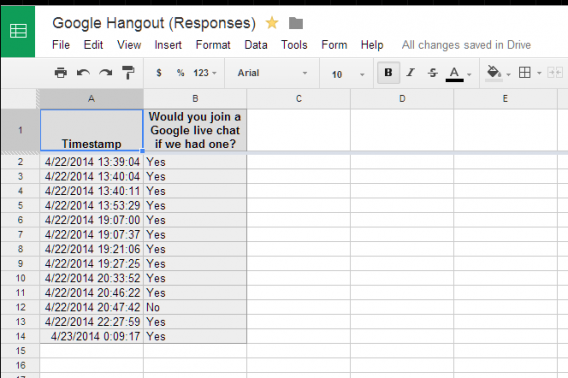Open the font size 10 dropdown
The image size is (568, 378).
click(x=347, y=74)
